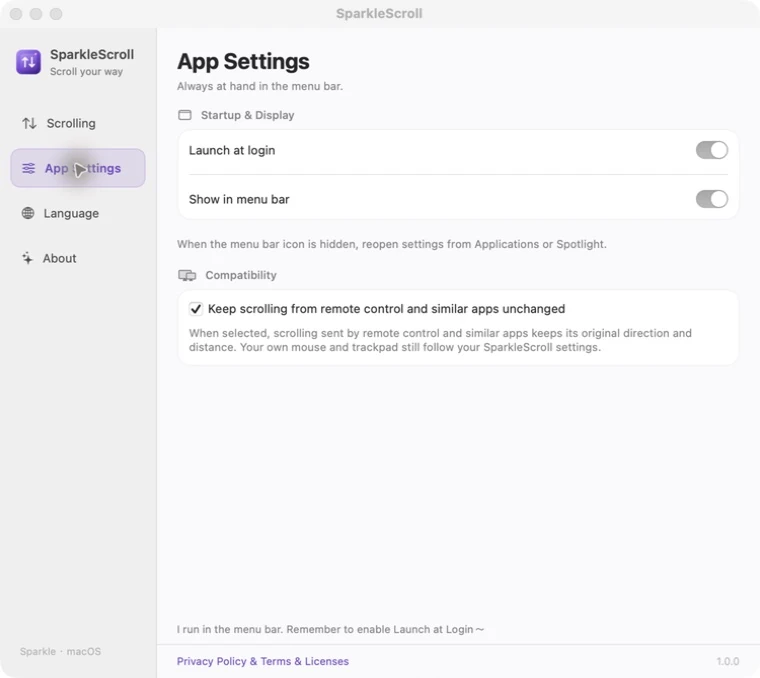Click the About sparkle icon

[28, 258]
